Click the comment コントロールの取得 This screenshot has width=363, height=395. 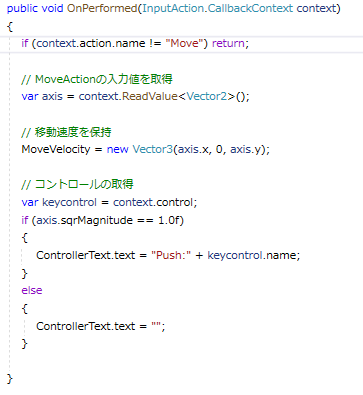click(x=77, y=184)
